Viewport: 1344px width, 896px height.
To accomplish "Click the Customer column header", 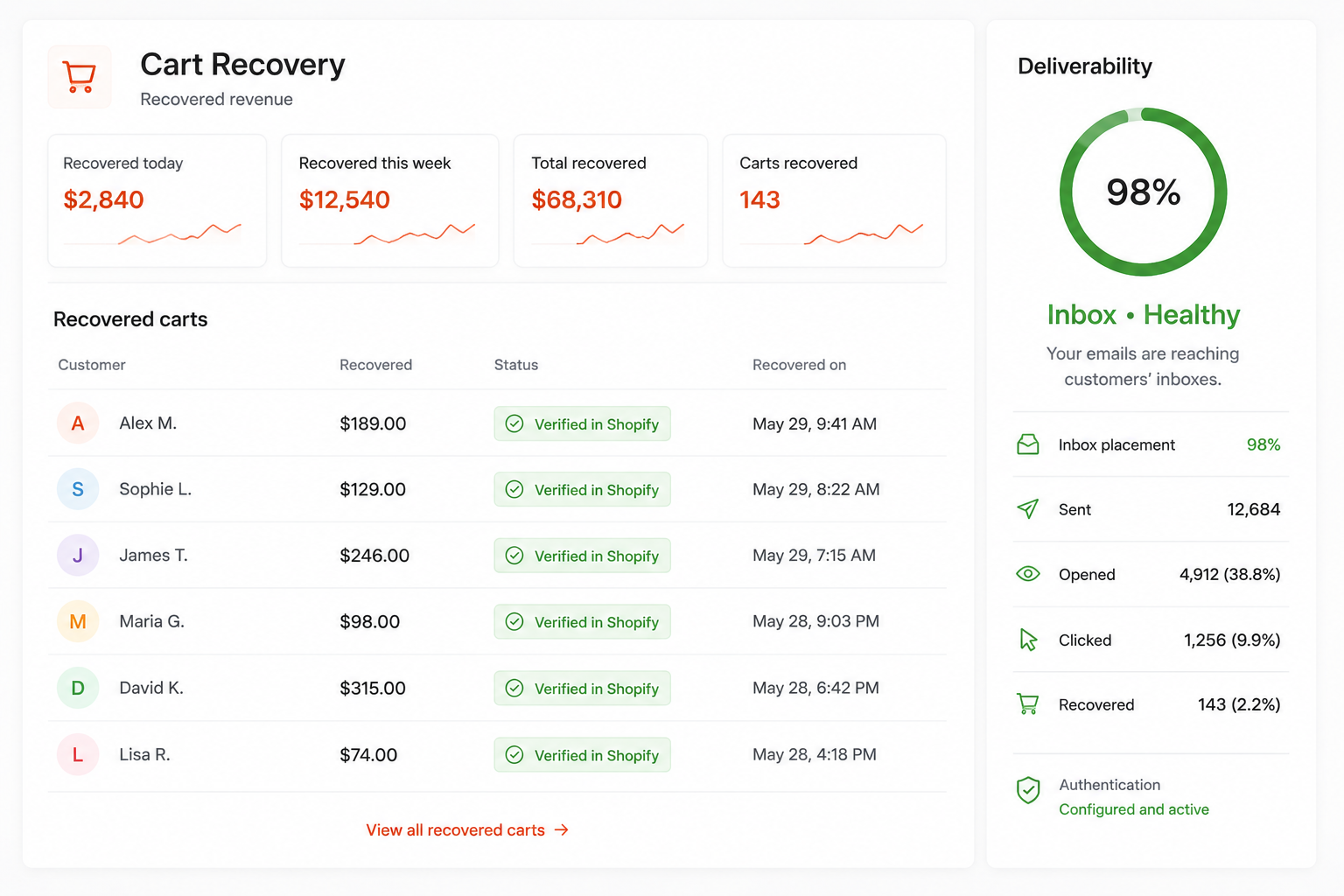I will 92,365.
